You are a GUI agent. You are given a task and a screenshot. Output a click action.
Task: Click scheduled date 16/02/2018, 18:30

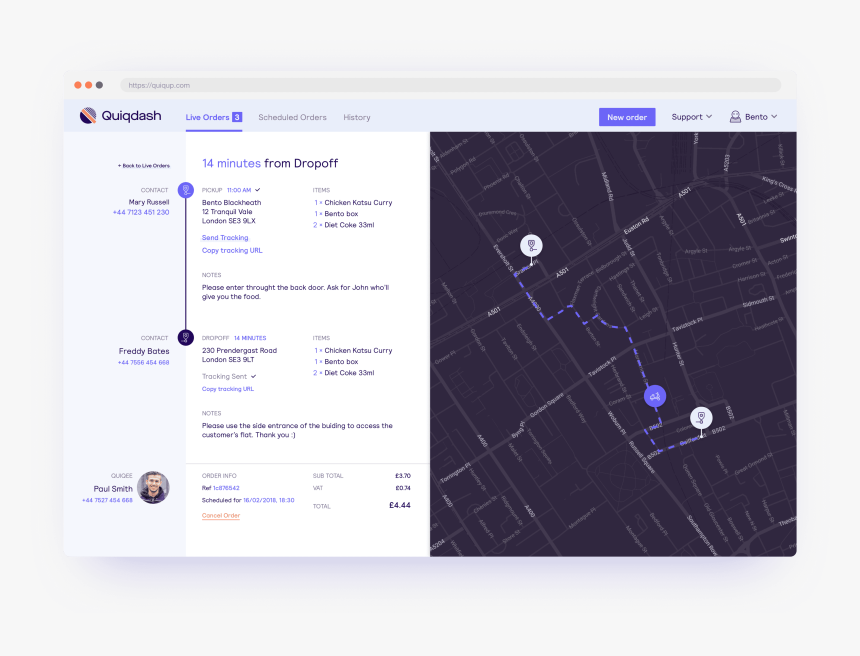269,500
